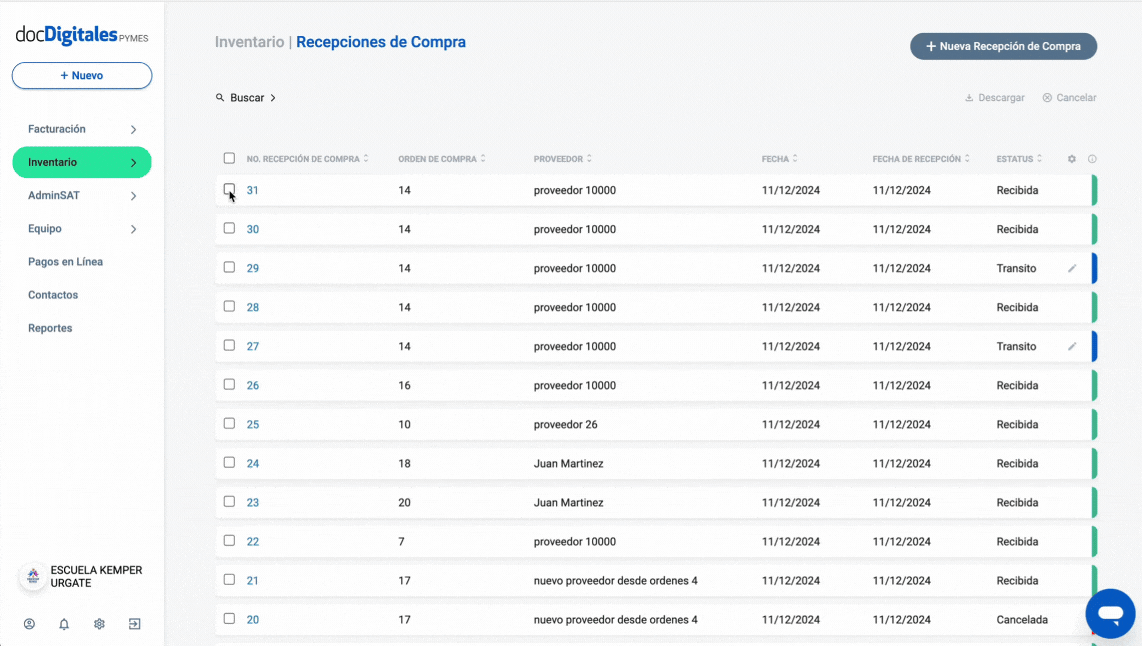Check the box for reception 20
The width and height of the screenshot is (1142, 646).
pos(229,618)
